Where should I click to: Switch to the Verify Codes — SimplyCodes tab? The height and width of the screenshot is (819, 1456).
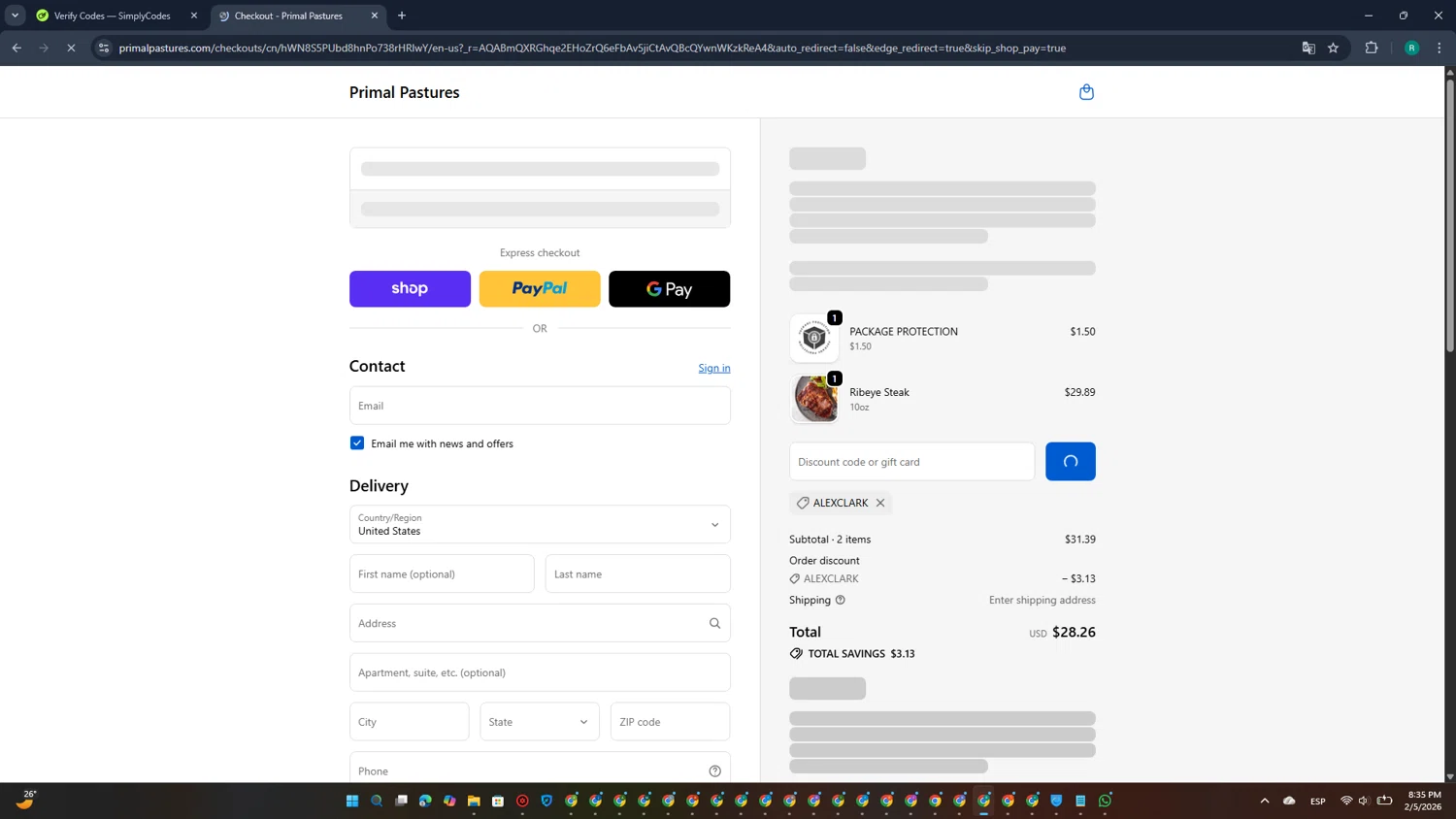[x=112, y=16]
